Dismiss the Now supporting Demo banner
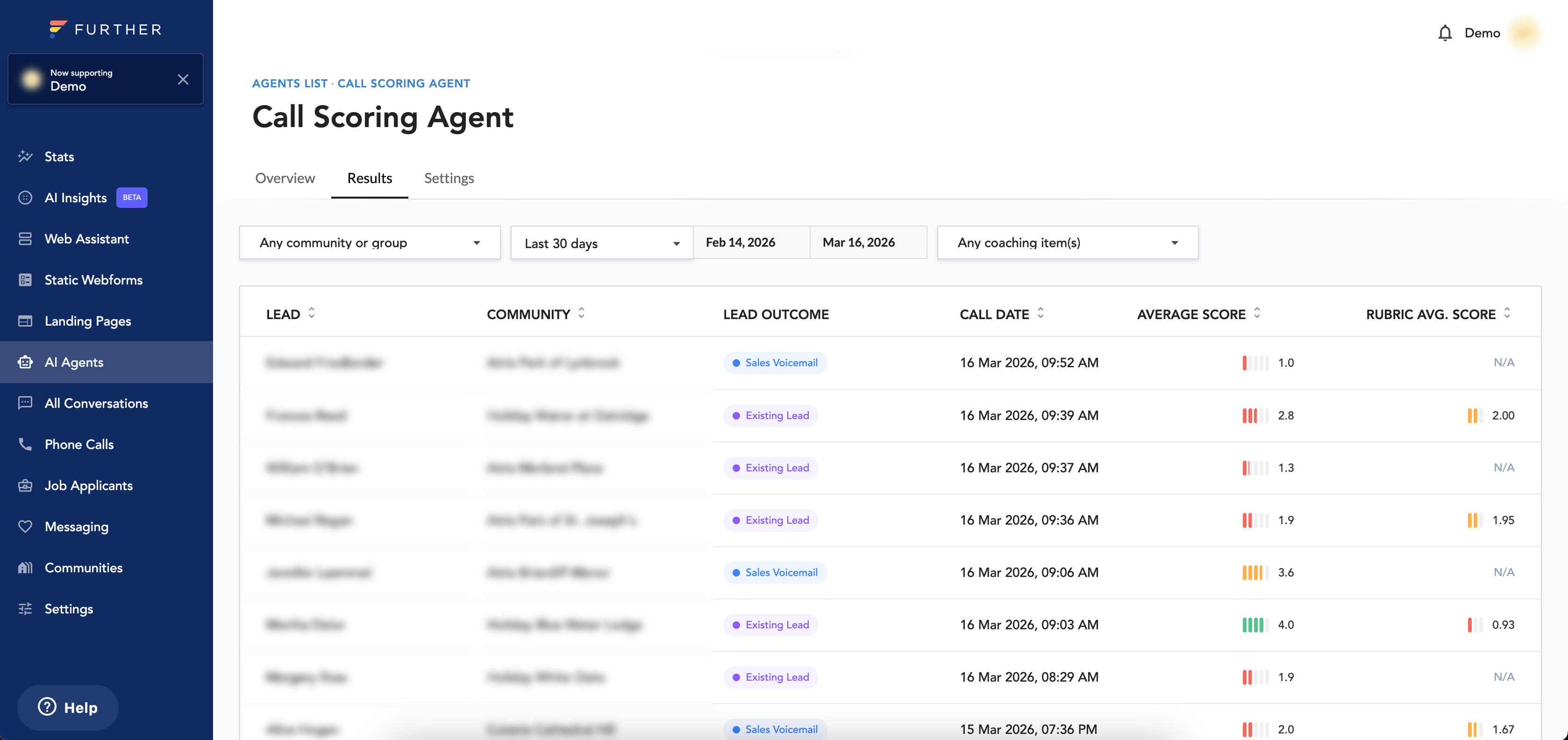This screenshot has width=1568, height=740. 183,80
